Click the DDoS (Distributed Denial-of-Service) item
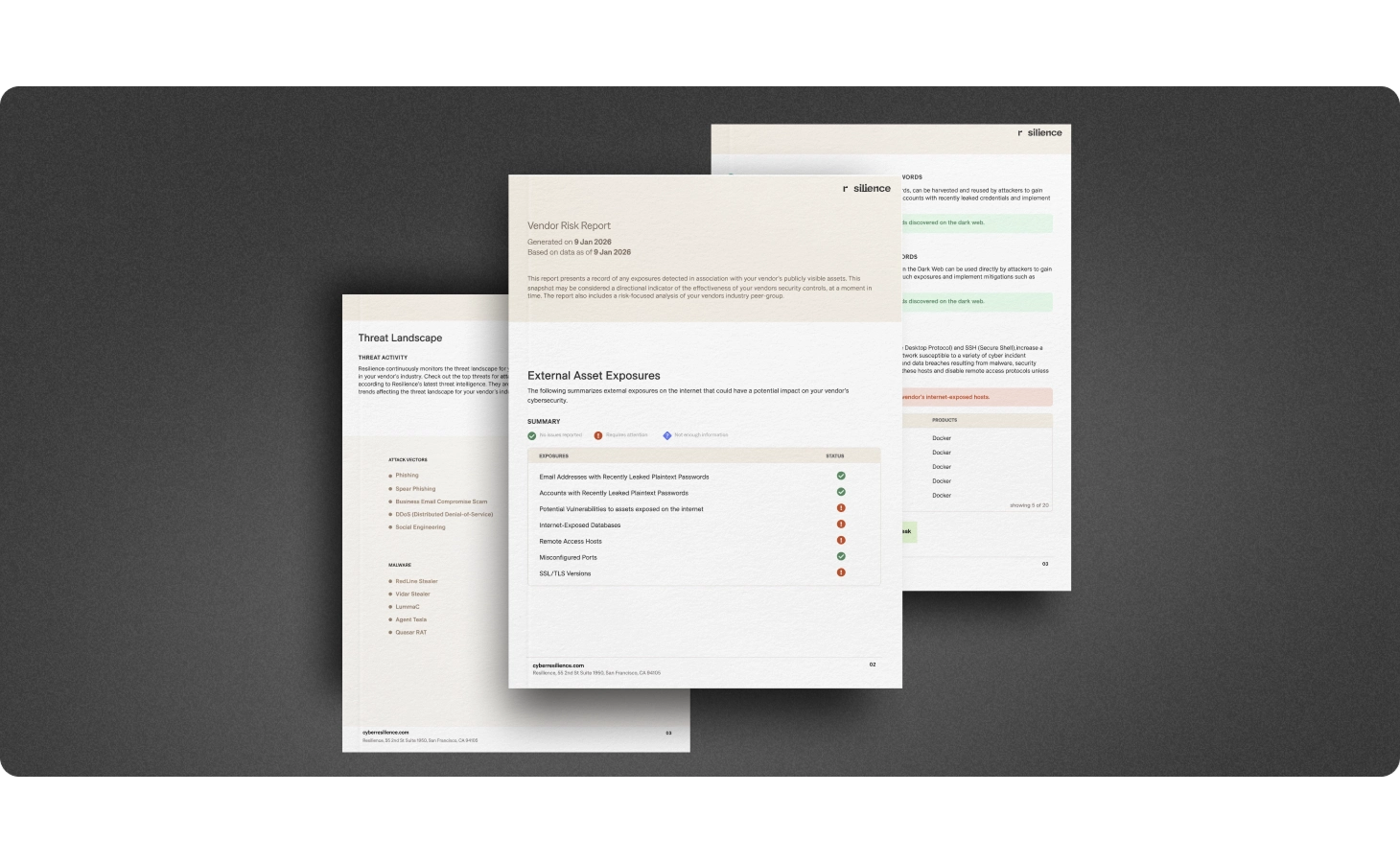Viewport: 1400px width, 863px height. pos(444,514)
